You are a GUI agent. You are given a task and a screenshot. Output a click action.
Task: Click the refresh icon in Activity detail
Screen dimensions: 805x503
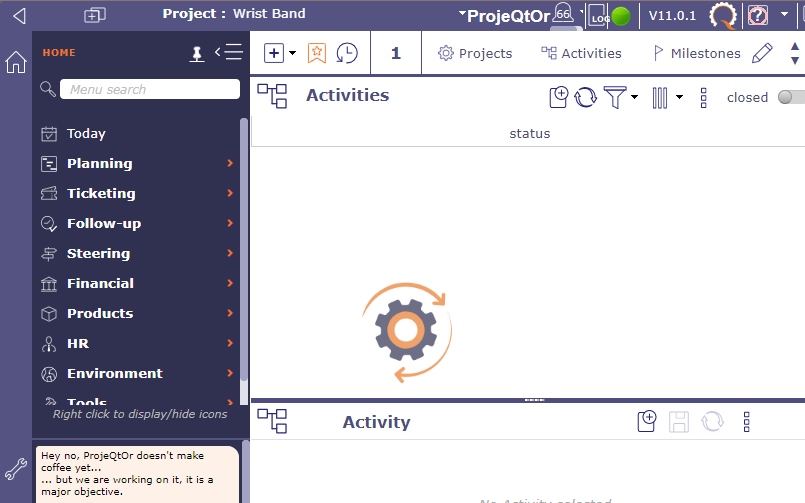pyautogui.click(x=713, y=422)
